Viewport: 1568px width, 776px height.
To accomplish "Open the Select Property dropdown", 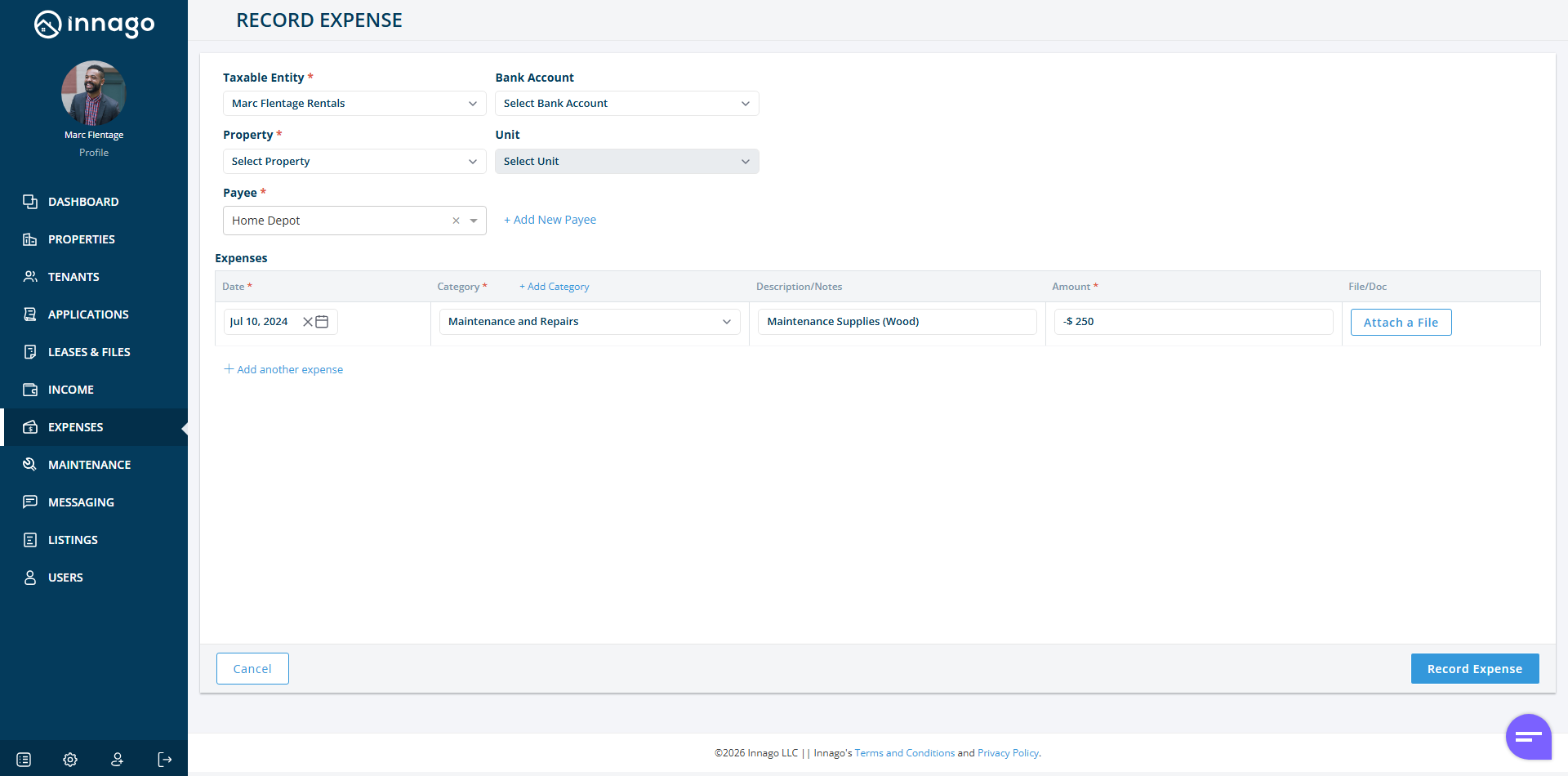I will click(x=354, y=162).
